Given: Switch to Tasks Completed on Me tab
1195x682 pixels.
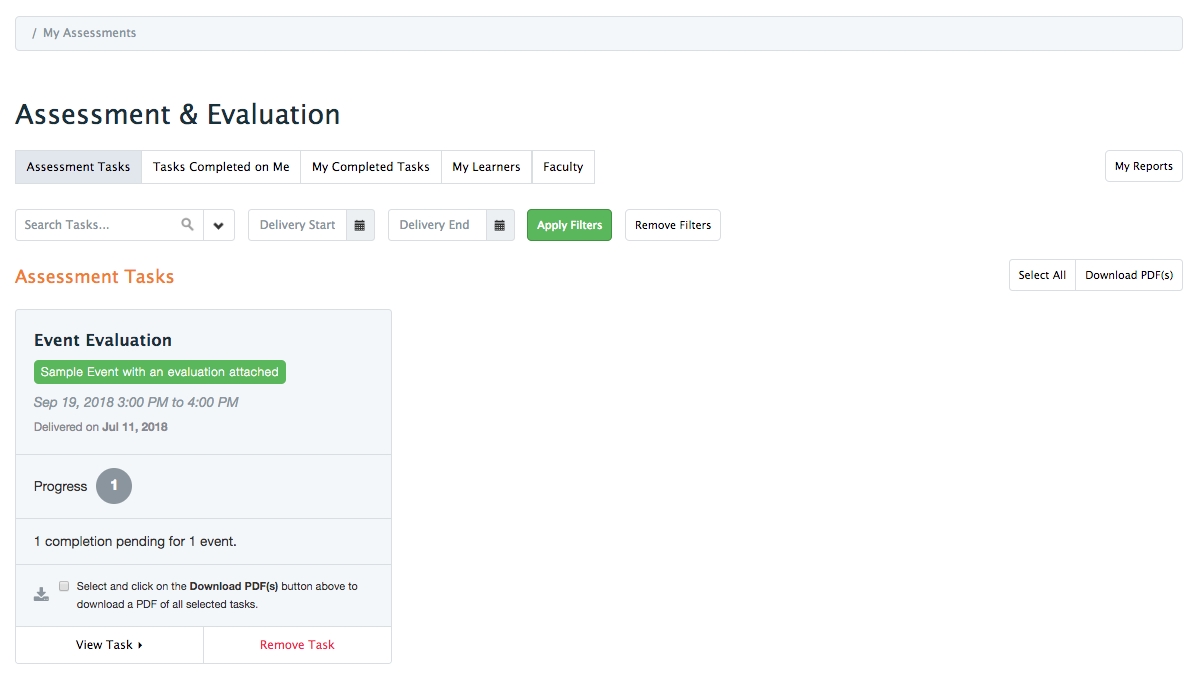Looking at the screenshot, I should (221, 167).
